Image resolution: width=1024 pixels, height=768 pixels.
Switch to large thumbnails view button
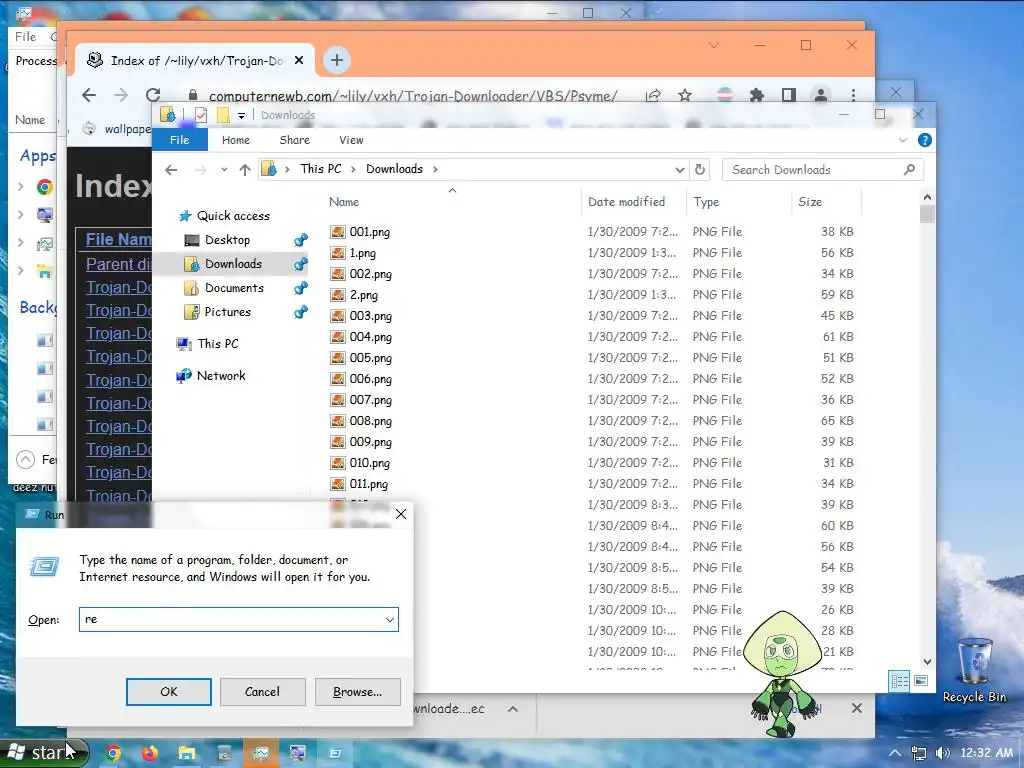click(921, 681)
